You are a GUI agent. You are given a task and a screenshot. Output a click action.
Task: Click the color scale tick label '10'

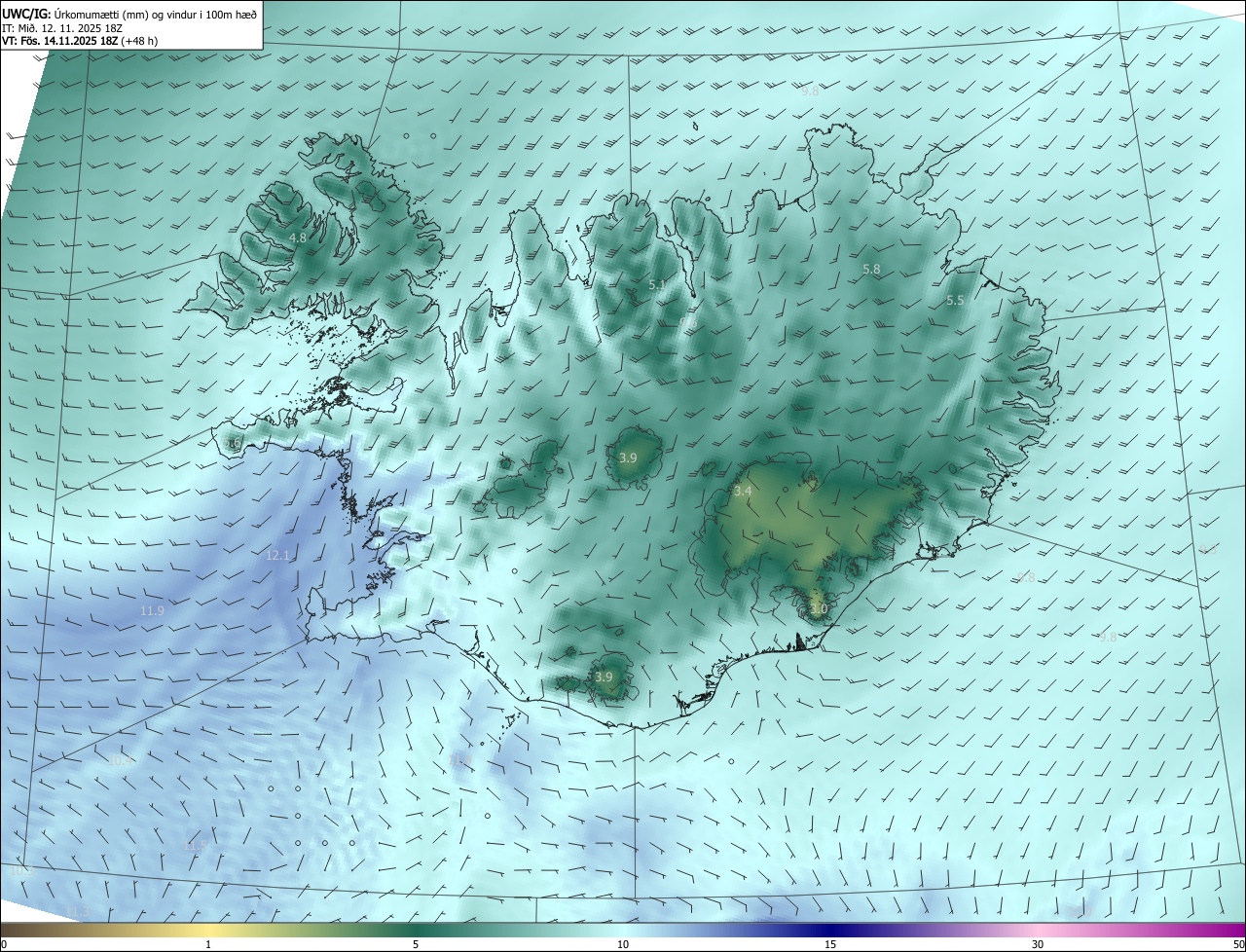tap(623, 944)
